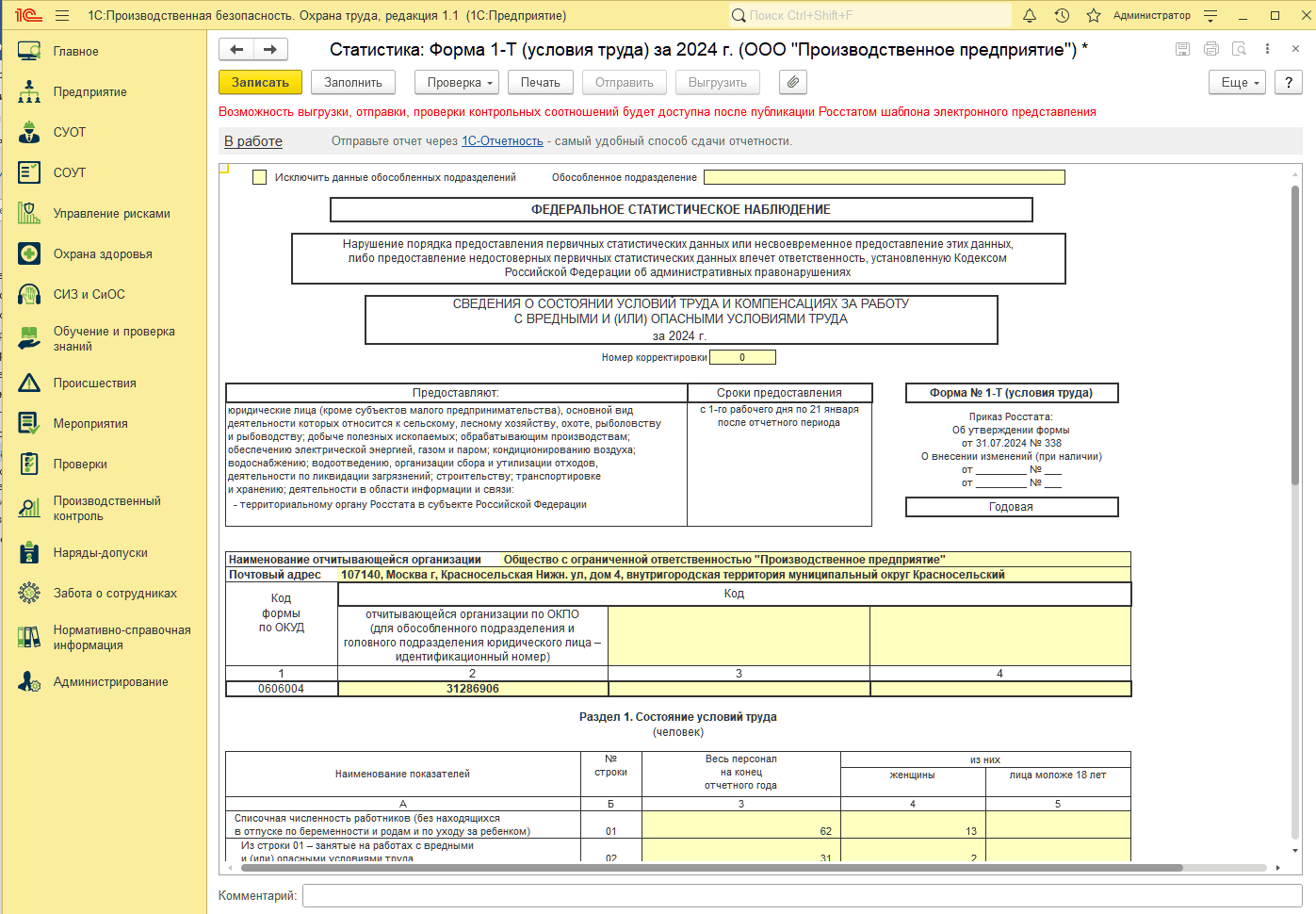The height and width of the screenshot is (914, 1316).
Task: Click cell value 13 in row 01
Action: pyautogui.click(x=913, y=824)
